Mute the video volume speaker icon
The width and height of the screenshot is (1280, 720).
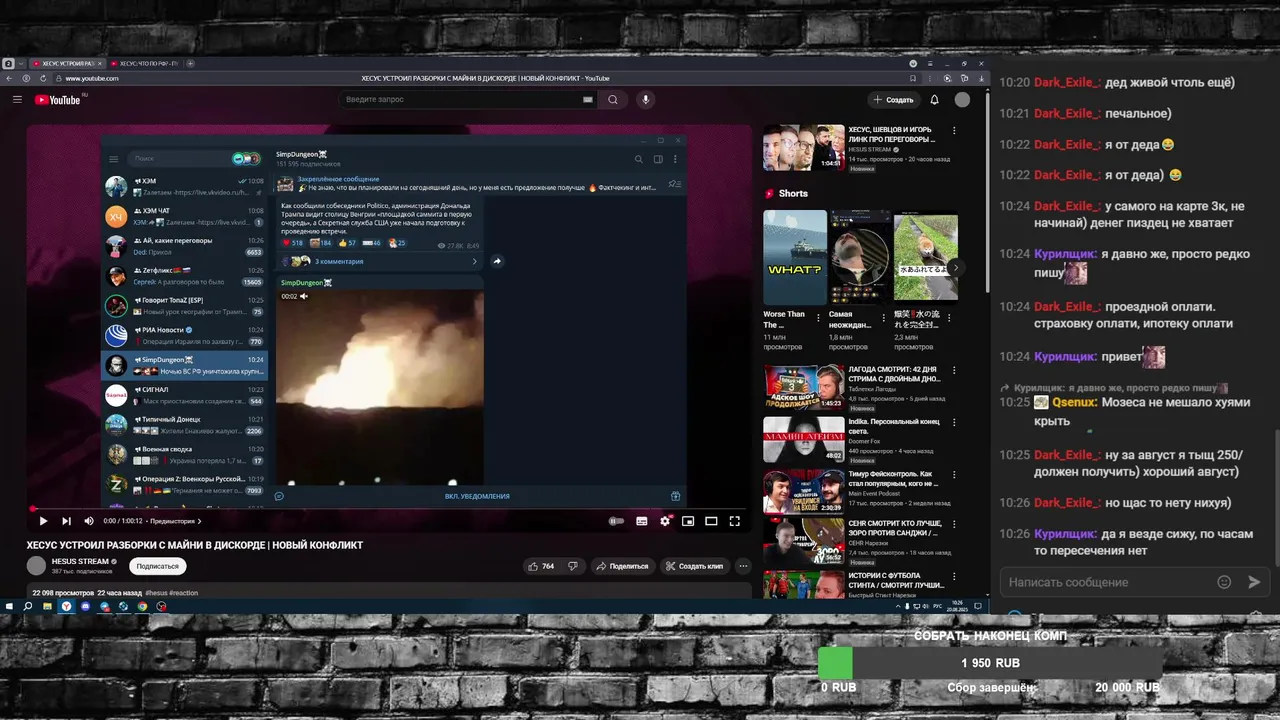(x=89, y=521)
